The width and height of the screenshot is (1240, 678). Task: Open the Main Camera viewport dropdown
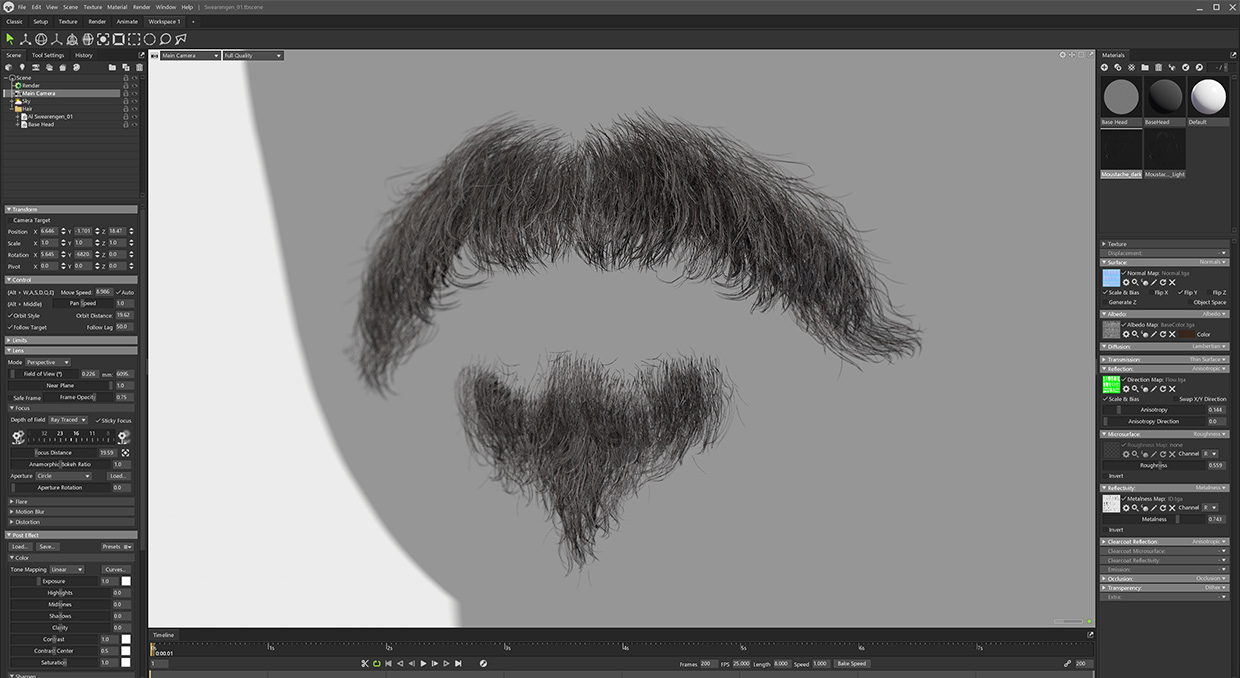click(189, 56)
